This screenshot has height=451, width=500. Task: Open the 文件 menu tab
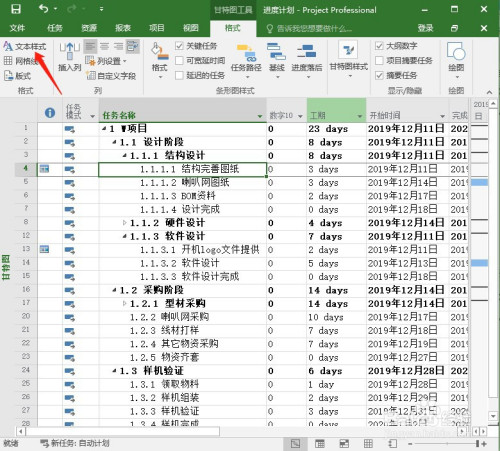coord(17,28)
